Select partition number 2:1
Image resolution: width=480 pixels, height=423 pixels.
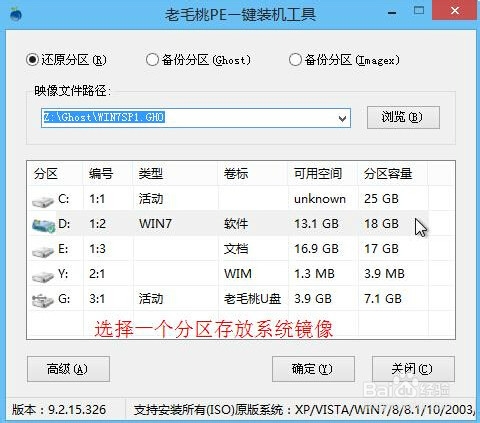pos(97,274)
